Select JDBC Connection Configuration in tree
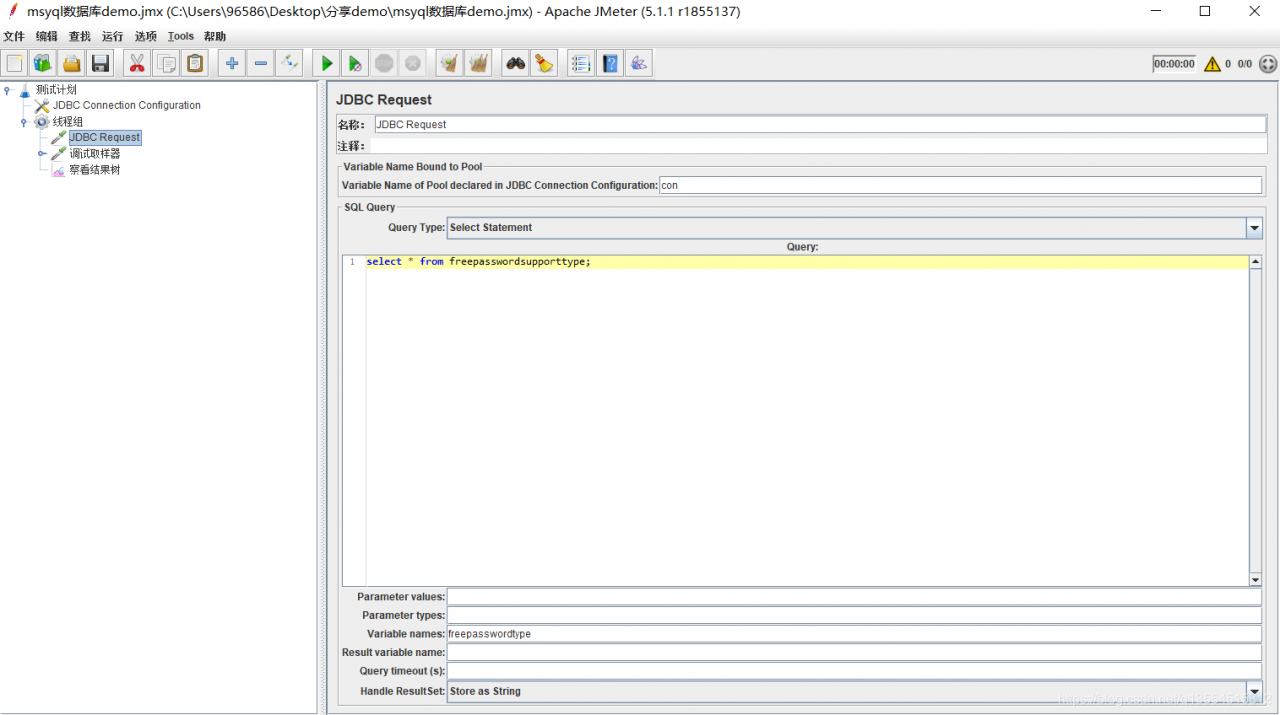 127,105
